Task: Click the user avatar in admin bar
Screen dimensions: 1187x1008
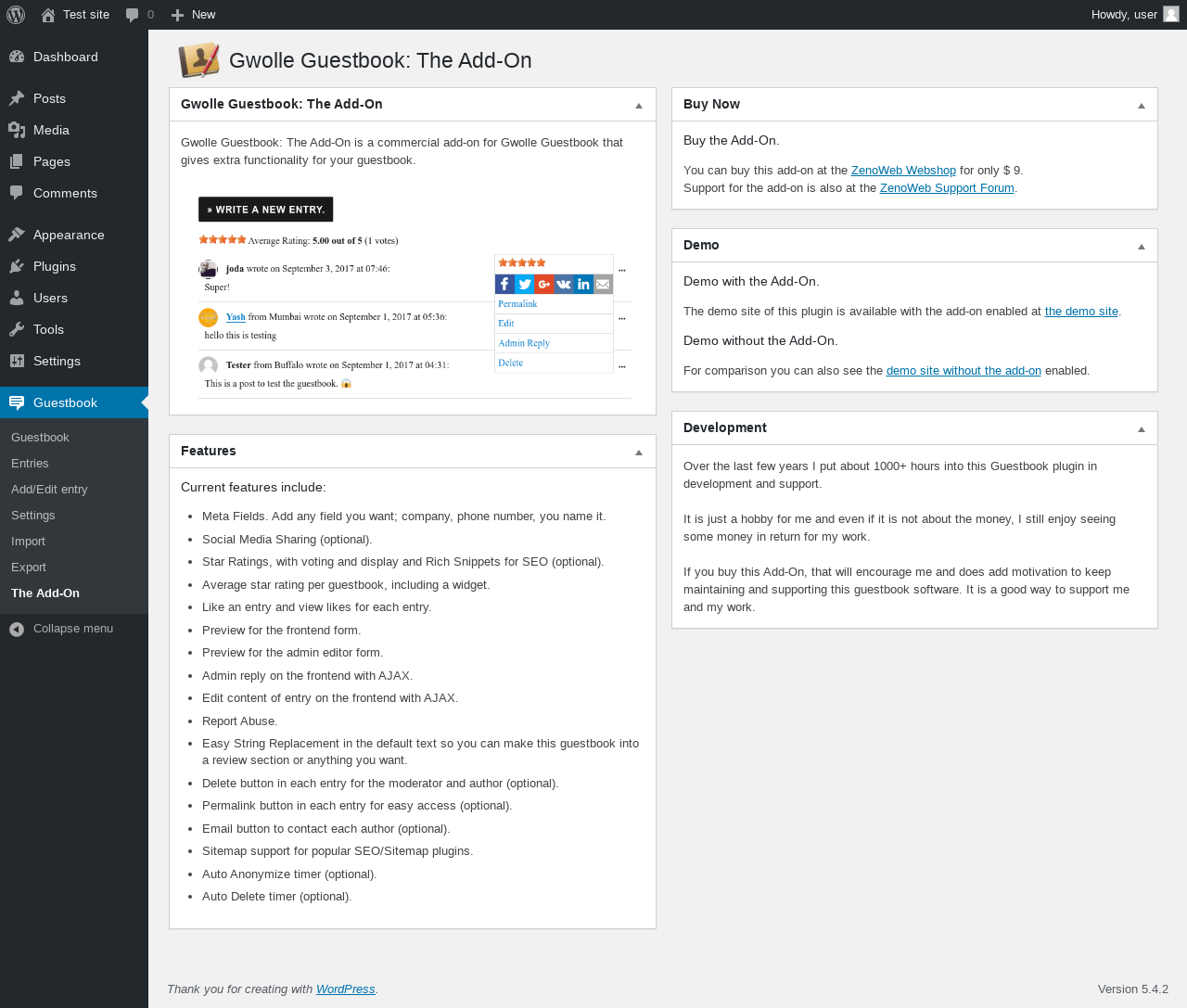Action: 1171,15
